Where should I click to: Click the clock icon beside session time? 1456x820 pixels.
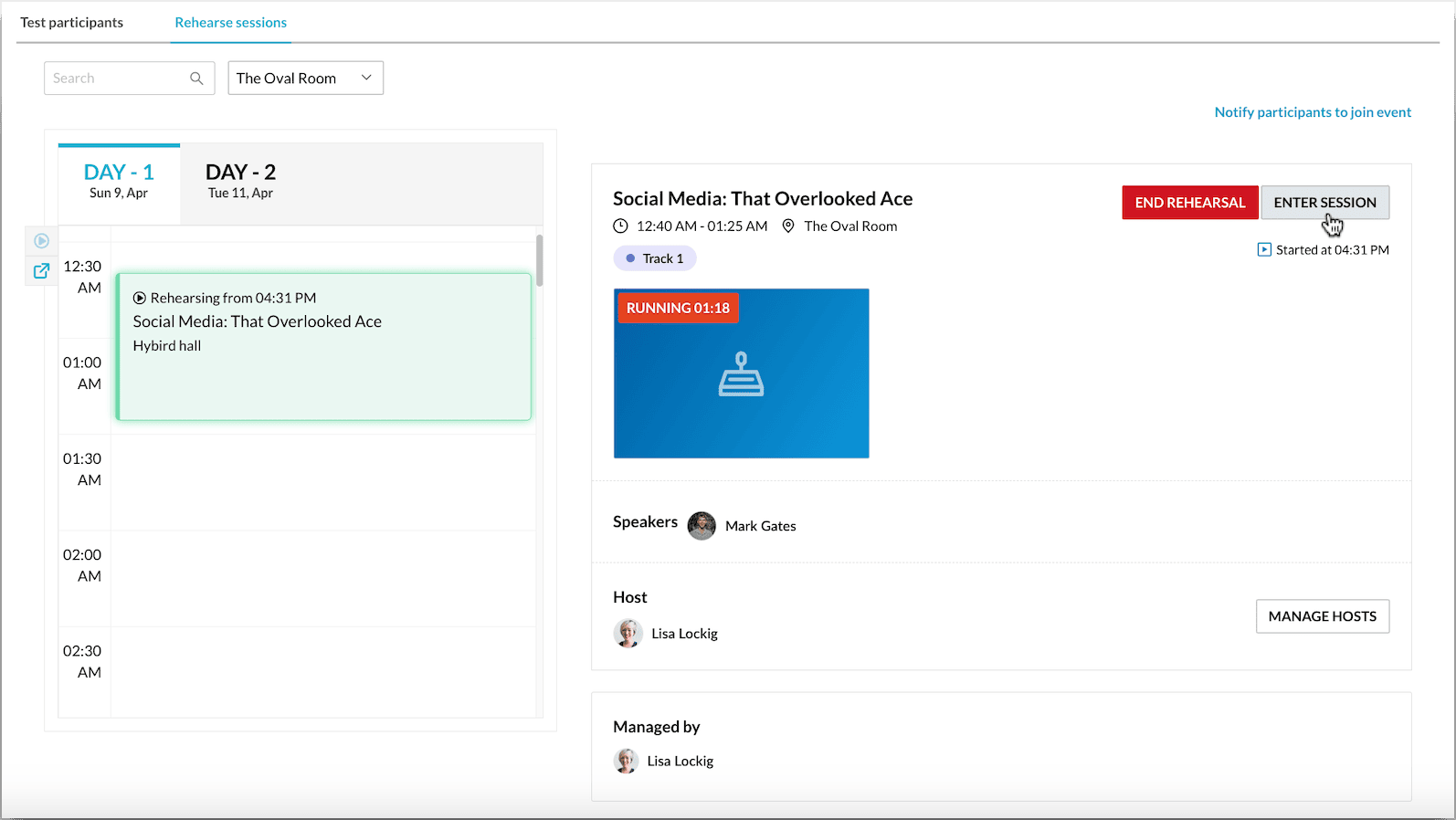(x=620, y=226)
